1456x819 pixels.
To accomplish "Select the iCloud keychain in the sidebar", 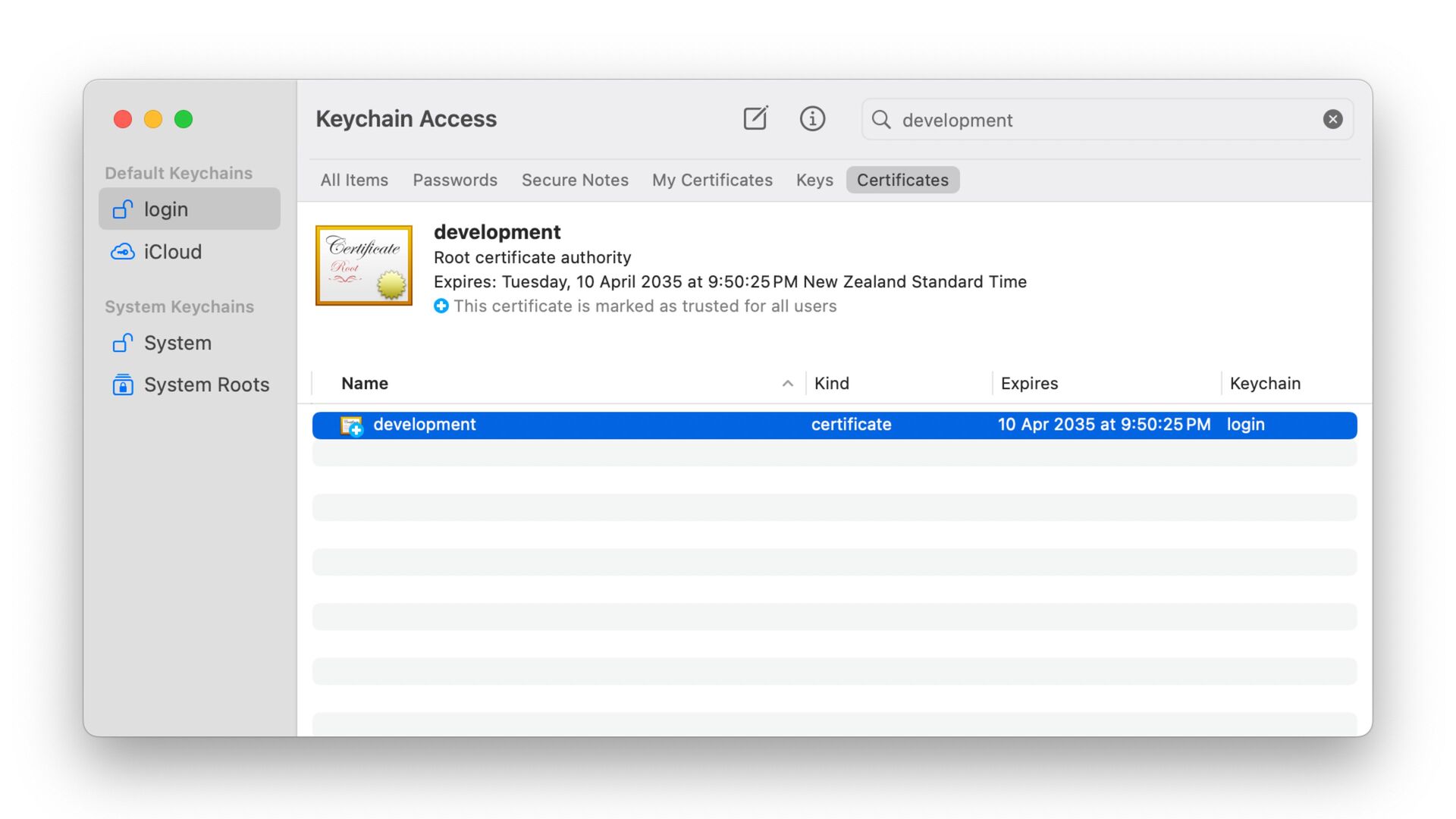I will [172, 252].
